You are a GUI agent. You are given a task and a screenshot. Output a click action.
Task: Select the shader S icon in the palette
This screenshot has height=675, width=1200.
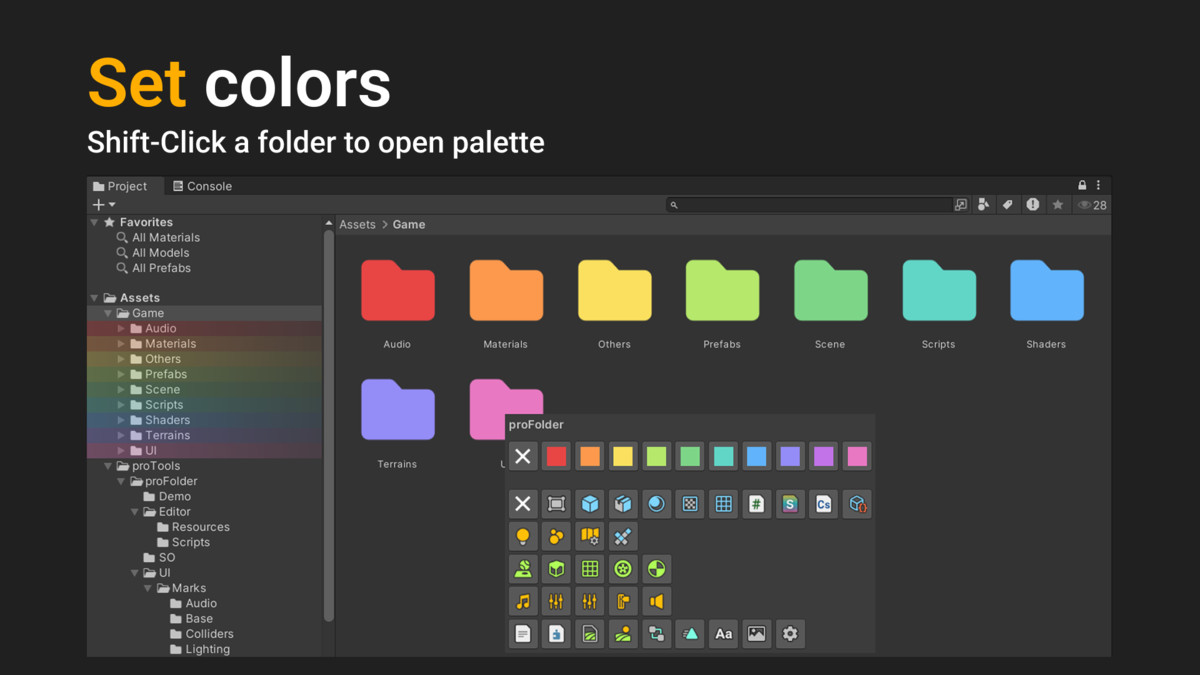789,504
